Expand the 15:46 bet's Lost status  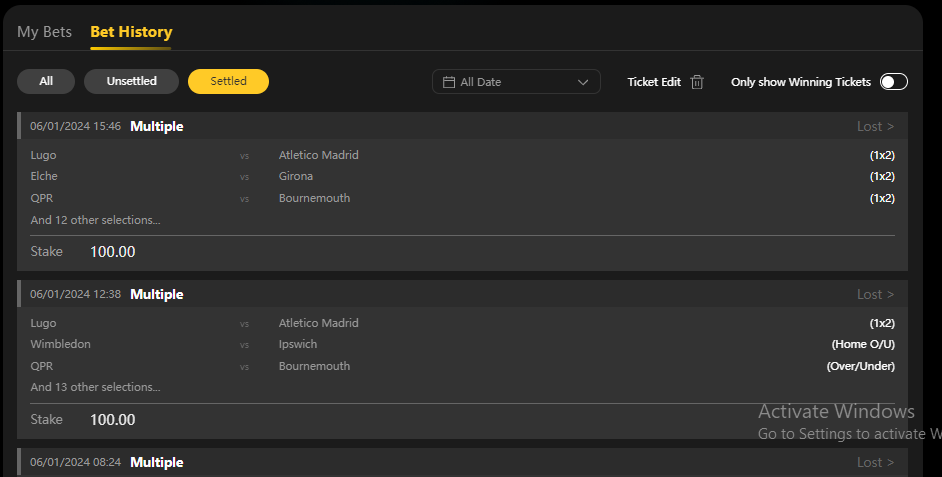pos(875,126)
